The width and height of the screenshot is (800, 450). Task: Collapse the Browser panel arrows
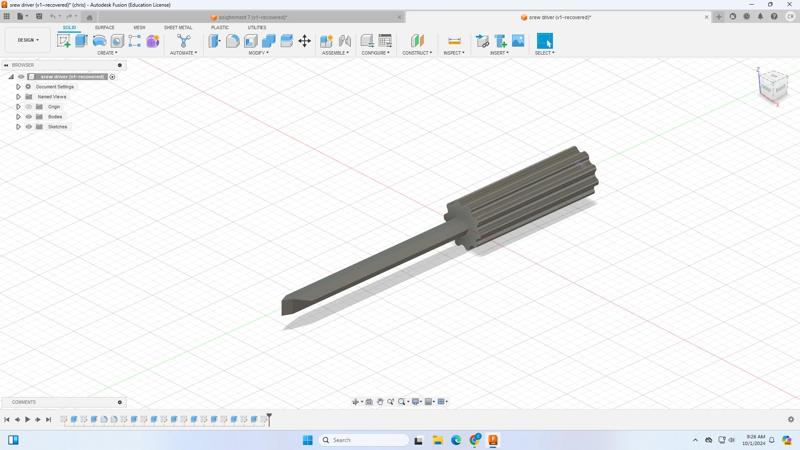coord(6,65)
